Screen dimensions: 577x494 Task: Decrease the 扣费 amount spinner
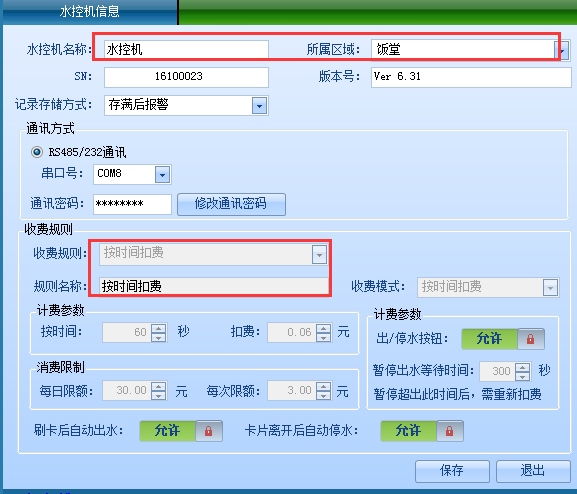point(323,337)
